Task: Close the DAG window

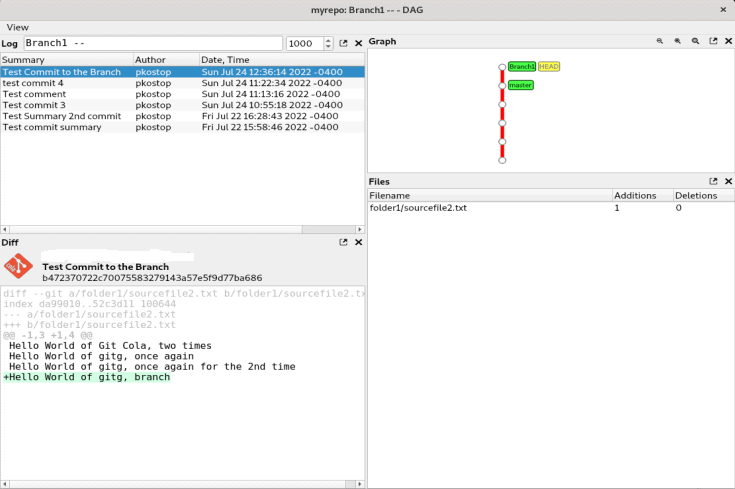Action: pyautogui.click(x=723, y=9)
